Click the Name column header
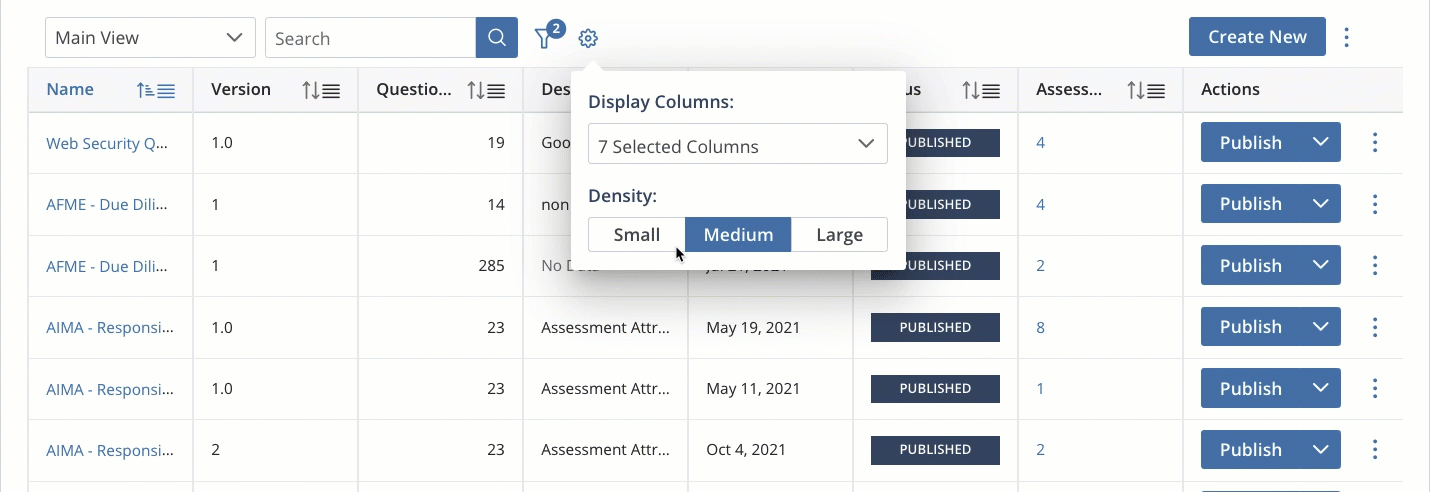This screenshot has width=1430, height=492. click(x=70, y=89)
